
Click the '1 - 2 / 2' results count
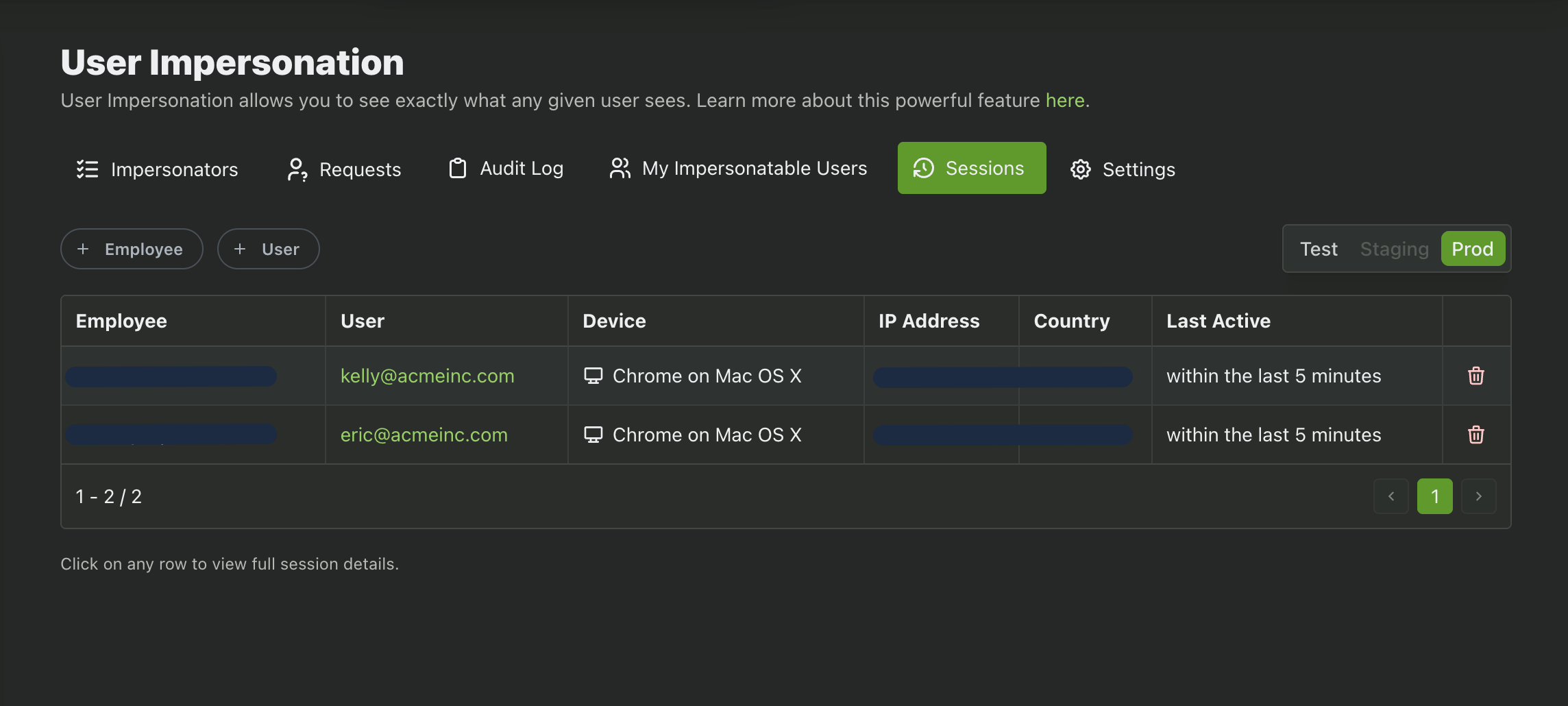coord(109,496)
